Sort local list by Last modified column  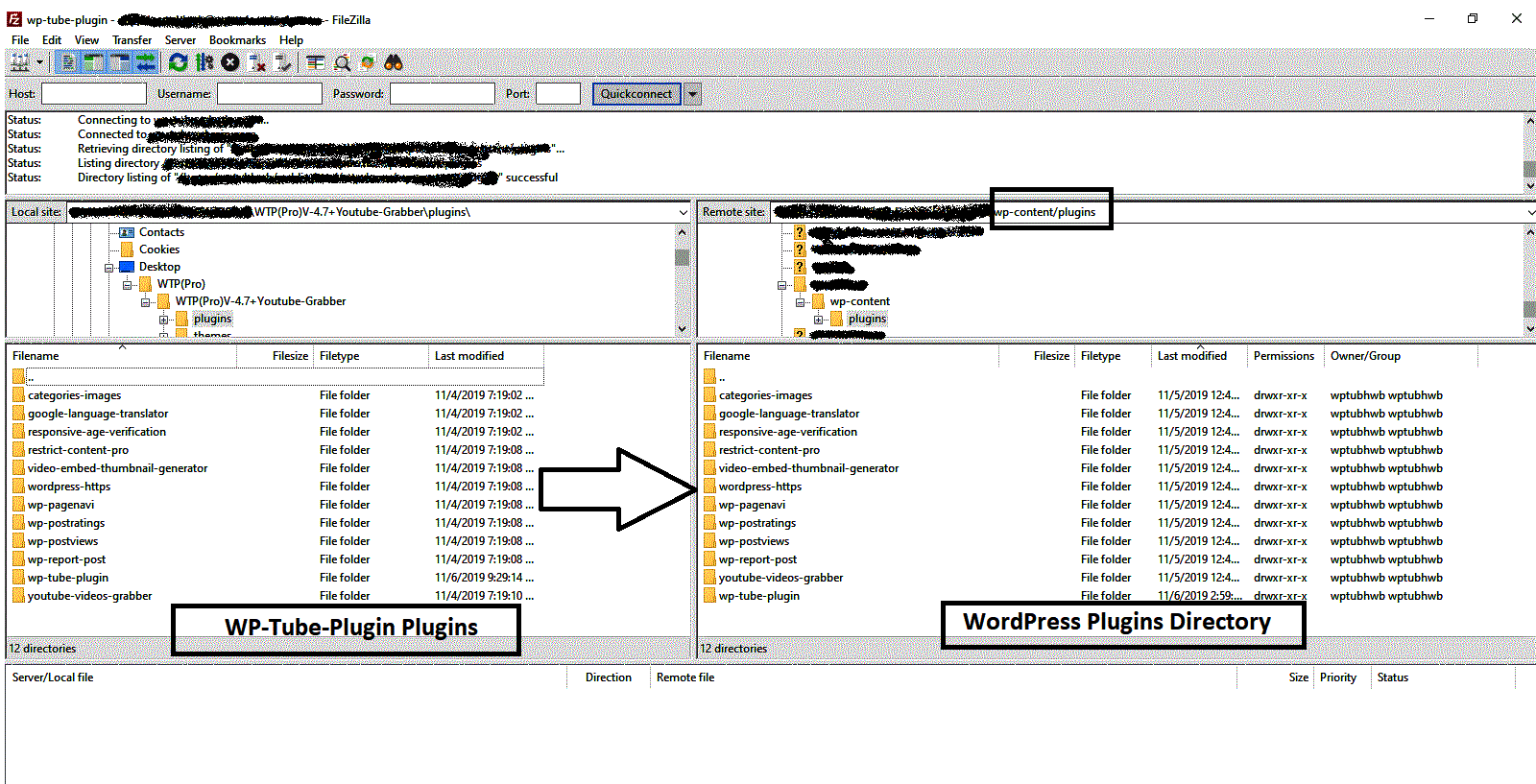pyautogui.click(x=486, y=356)
